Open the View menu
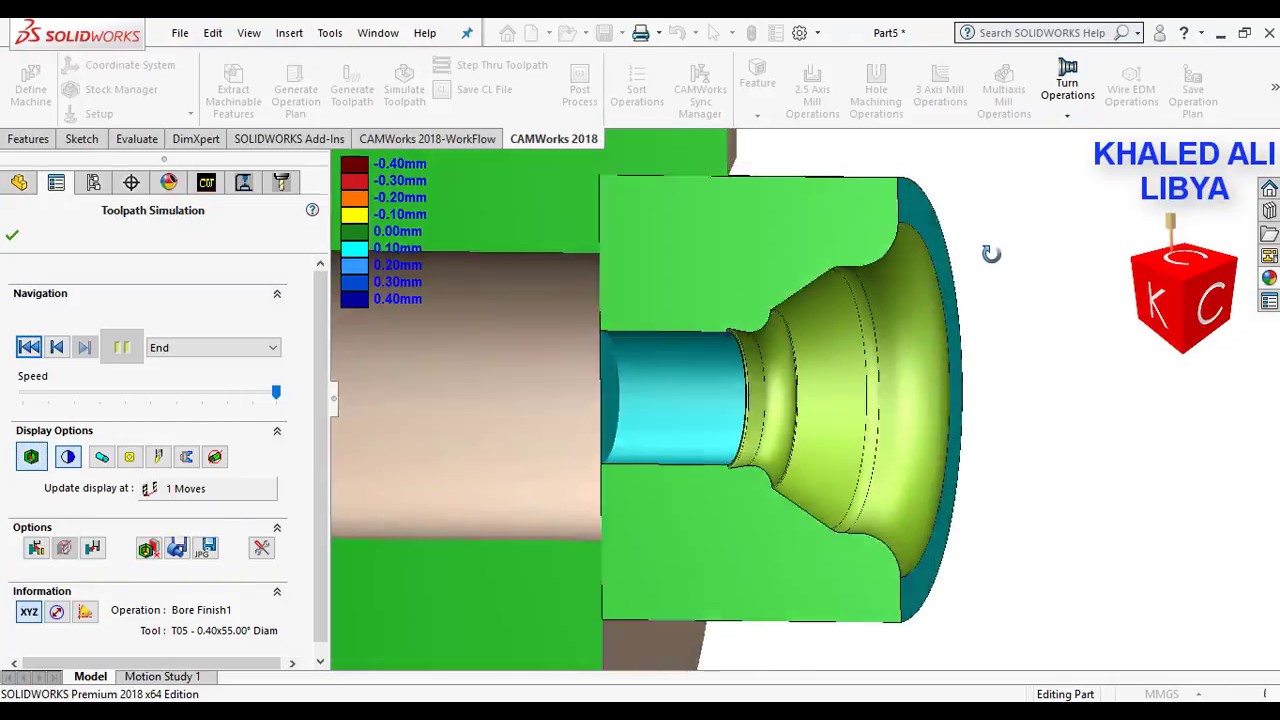This screenshot has width=1280, height=720. coord(249,33)
